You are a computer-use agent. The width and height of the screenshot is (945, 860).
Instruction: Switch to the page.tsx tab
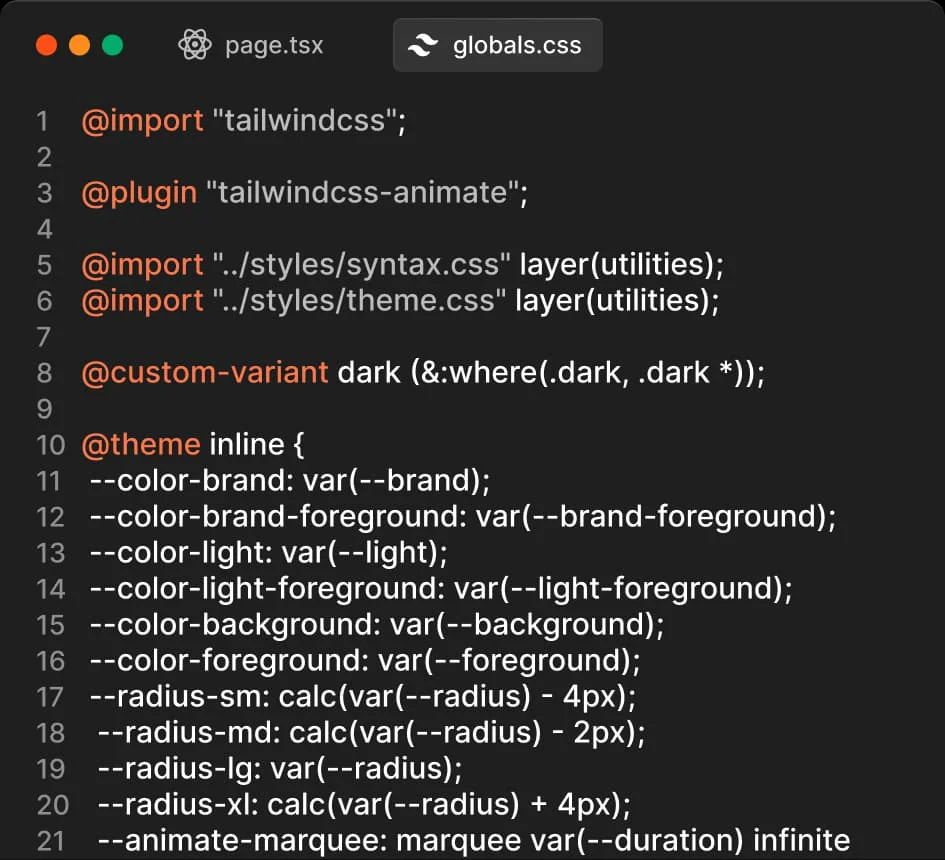274,44
